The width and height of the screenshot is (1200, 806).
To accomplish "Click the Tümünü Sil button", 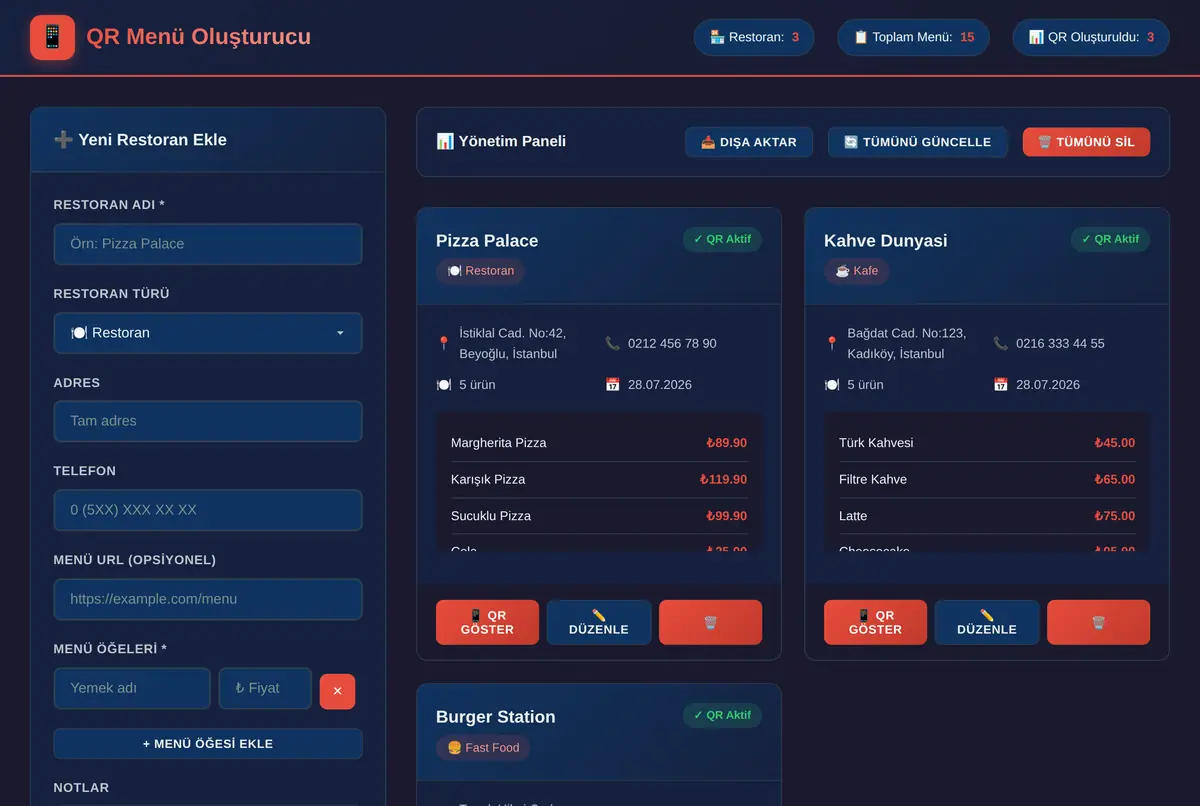I will click(1086, 142).
